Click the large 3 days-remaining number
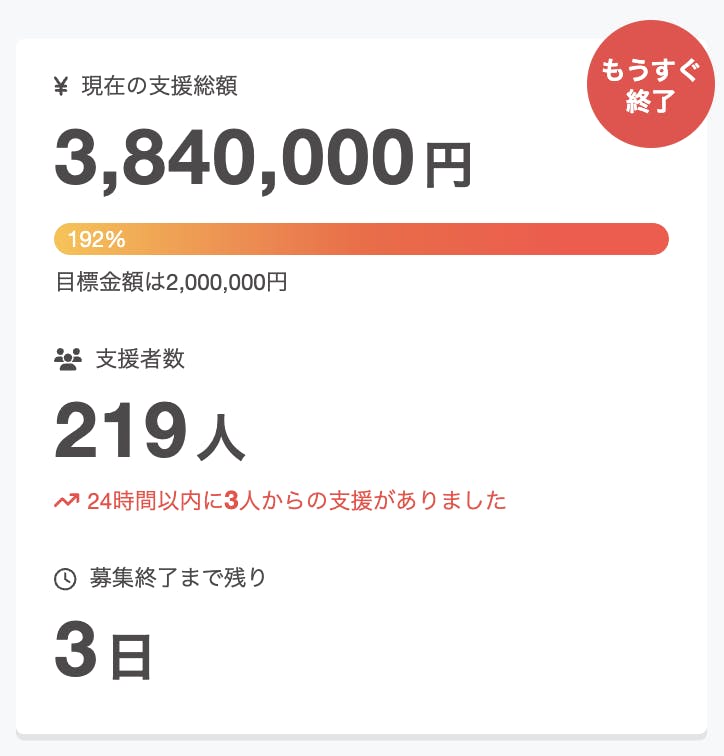The image size is (724, 756). 76,651
